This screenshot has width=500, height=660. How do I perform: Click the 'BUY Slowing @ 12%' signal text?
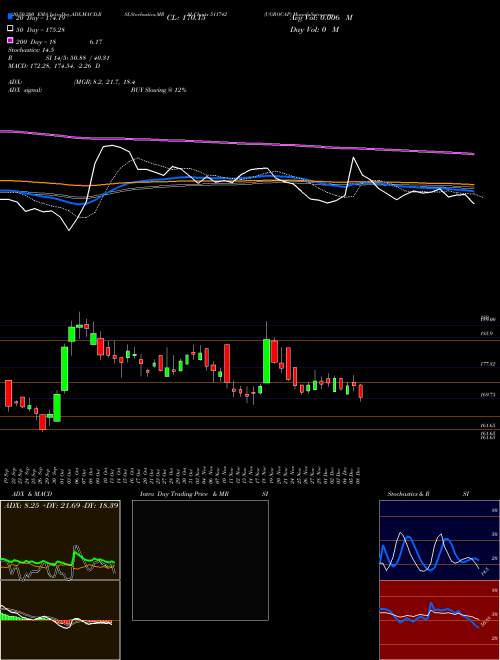point(158,90)
